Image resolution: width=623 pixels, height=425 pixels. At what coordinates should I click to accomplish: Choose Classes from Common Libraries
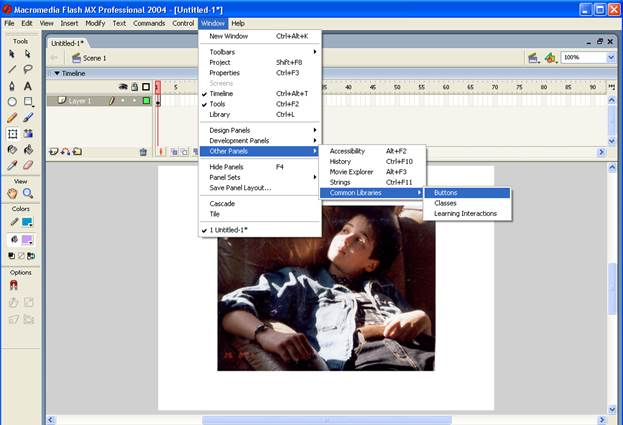coord(467,203)
